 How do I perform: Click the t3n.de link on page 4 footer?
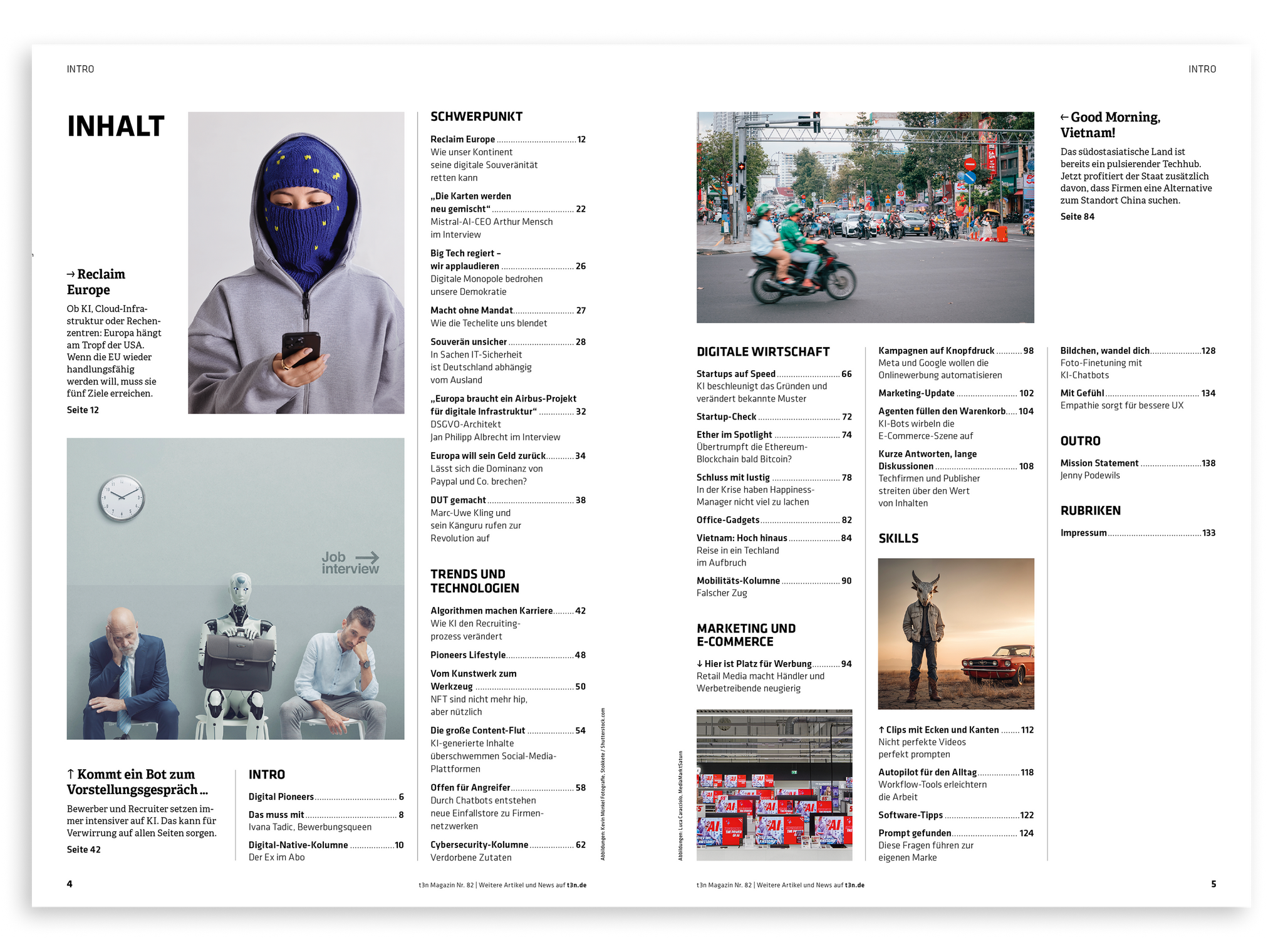[x=576, y=885]
